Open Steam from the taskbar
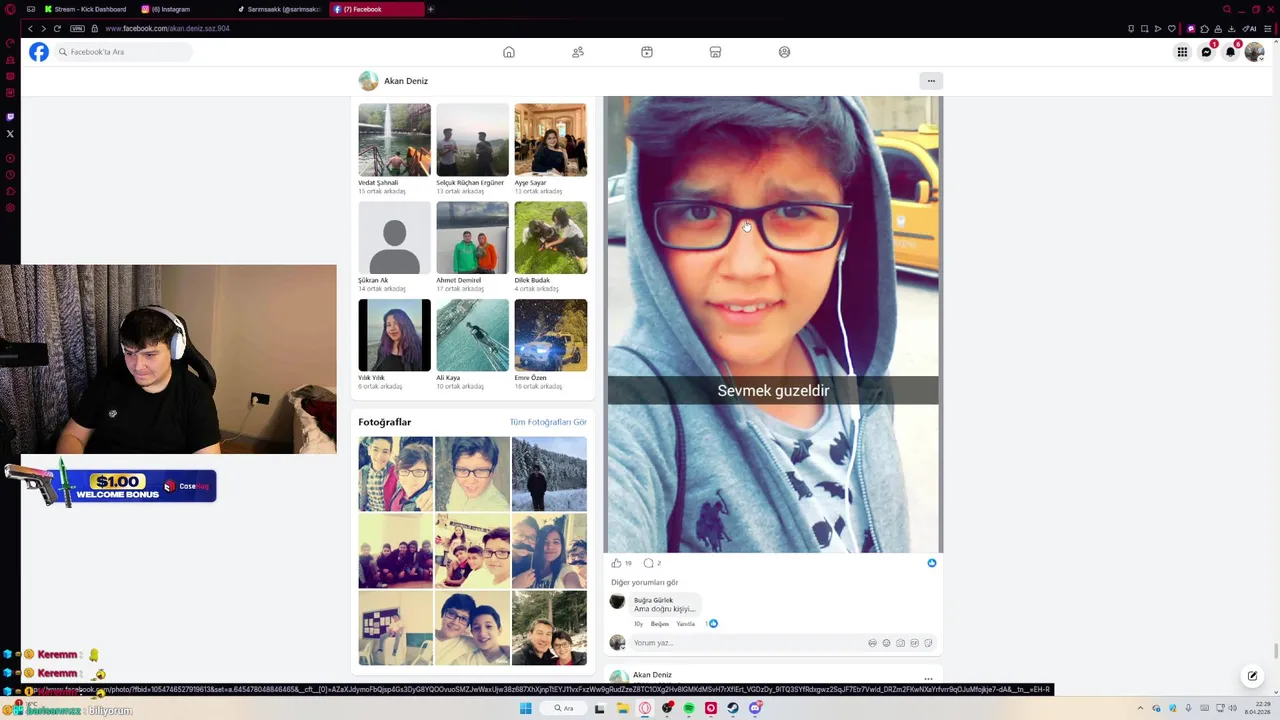Image resolution: width=1280 pixels, height=720 pixels. point(733,708)
